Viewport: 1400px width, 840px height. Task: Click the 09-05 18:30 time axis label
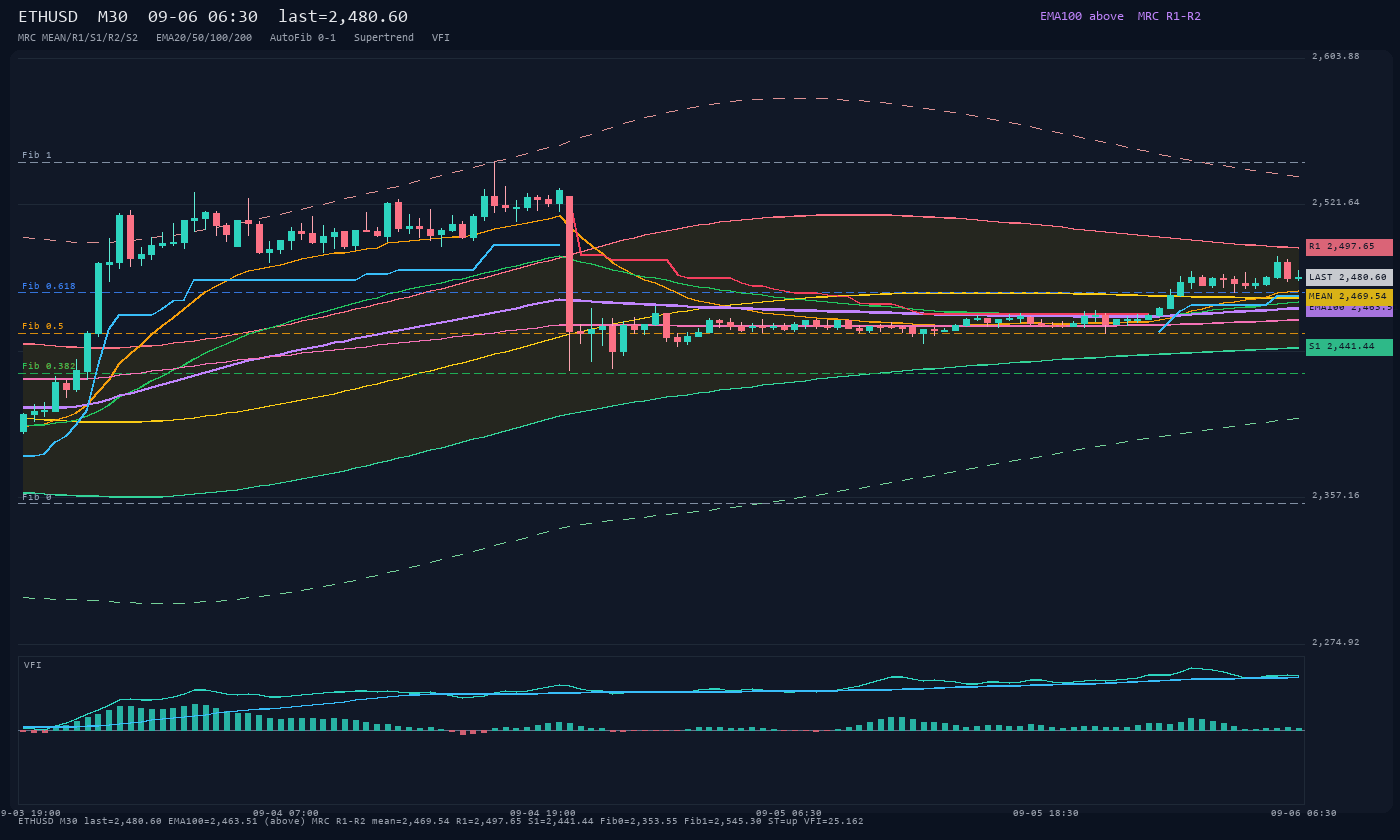pos(1046,813)
